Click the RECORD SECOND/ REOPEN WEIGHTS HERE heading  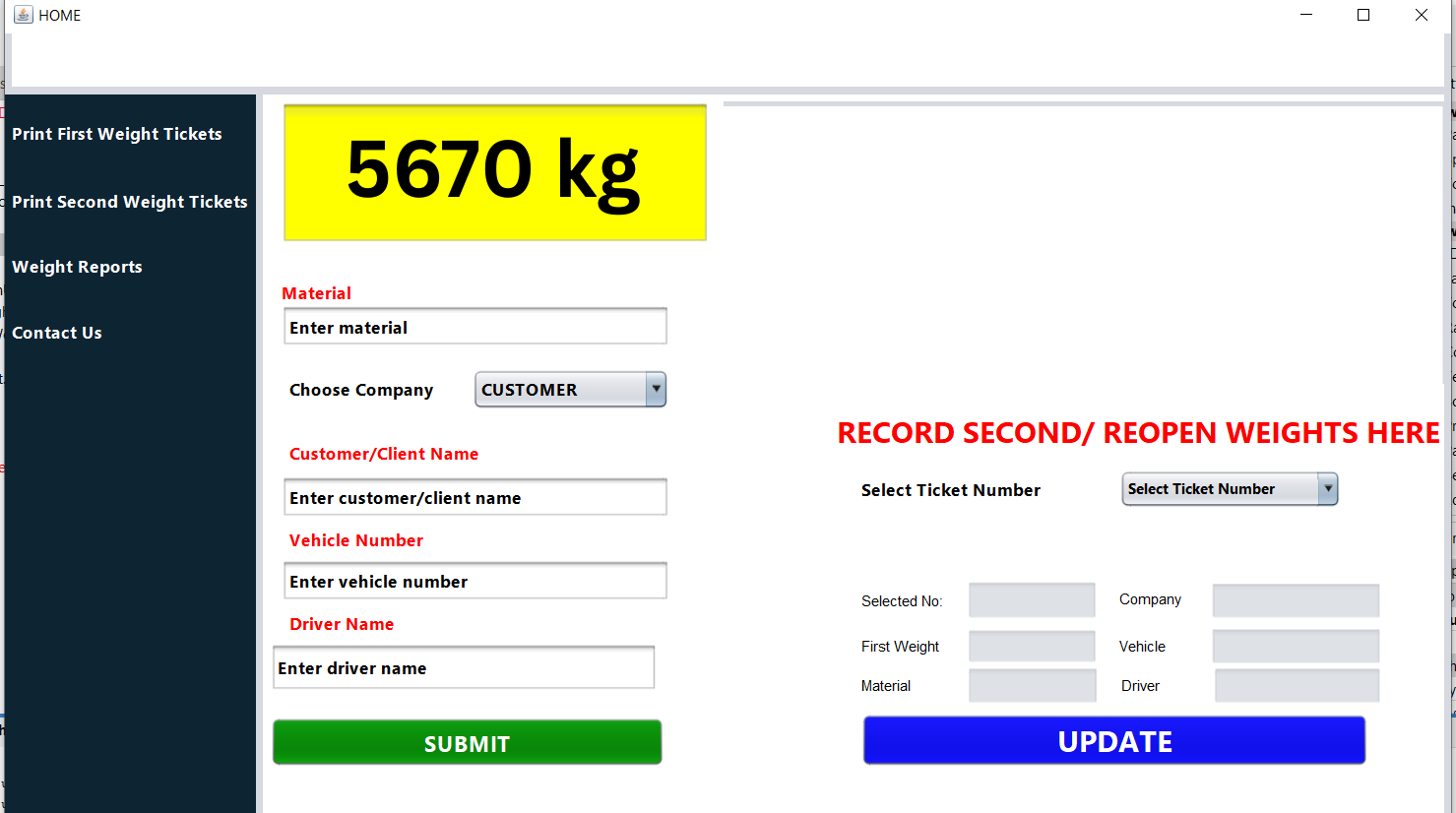[x=1137, y=432]
